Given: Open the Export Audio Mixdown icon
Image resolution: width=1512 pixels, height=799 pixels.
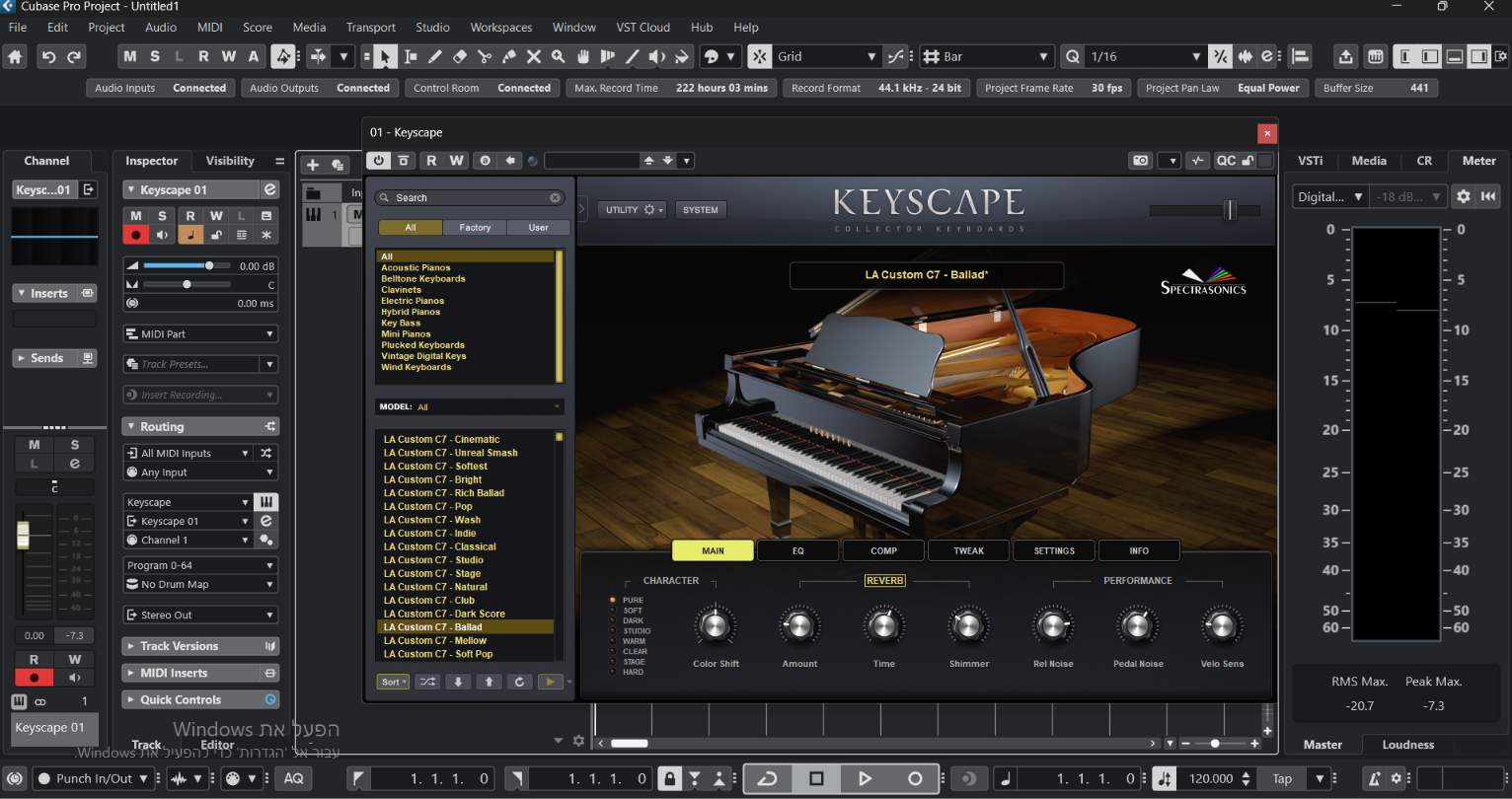Looking at the screenshot, I should pyautogui.click(x=1345, y=57).
